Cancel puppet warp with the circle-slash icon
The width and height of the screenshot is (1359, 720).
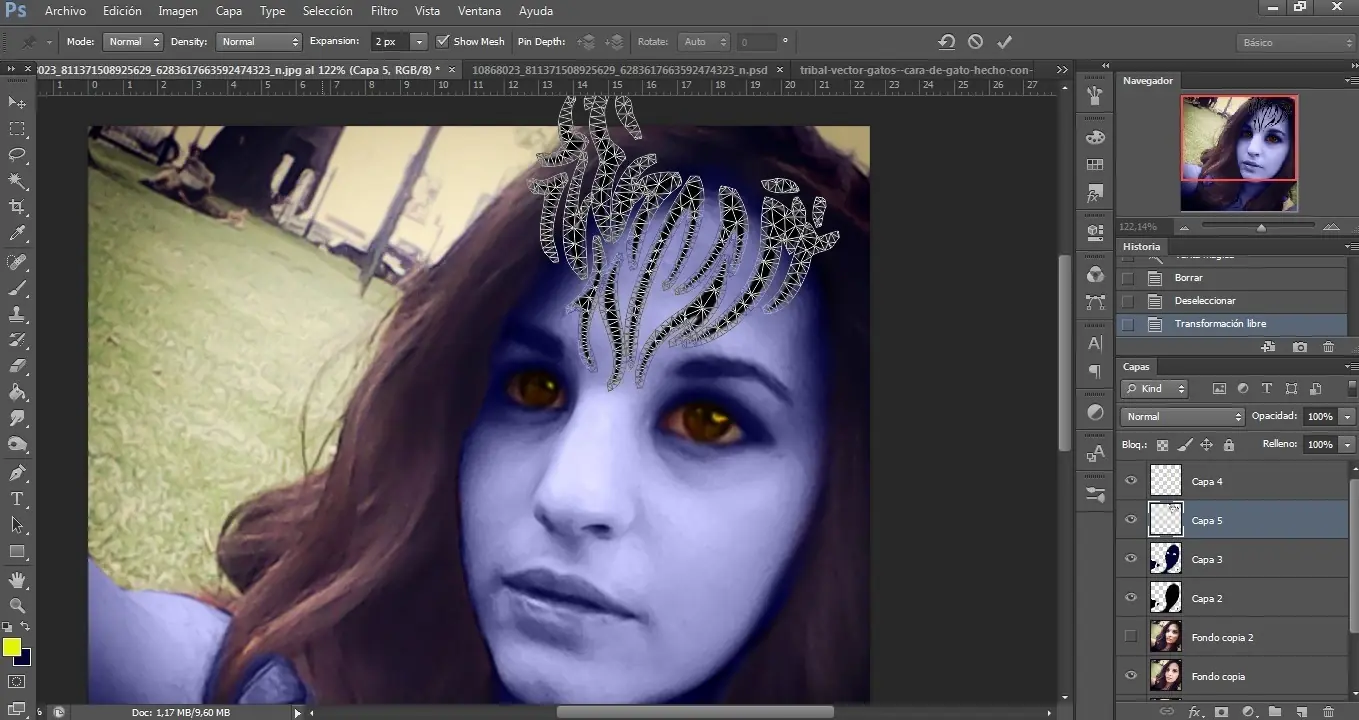point(975,42)
